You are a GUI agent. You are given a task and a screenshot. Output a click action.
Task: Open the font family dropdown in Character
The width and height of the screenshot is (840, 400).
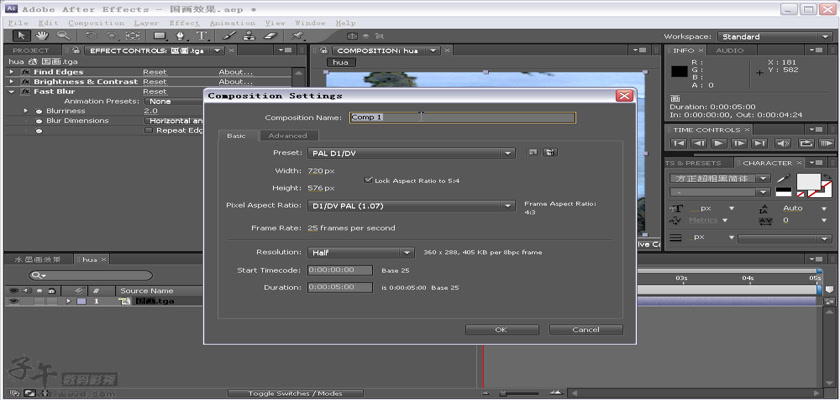point(720,178)
